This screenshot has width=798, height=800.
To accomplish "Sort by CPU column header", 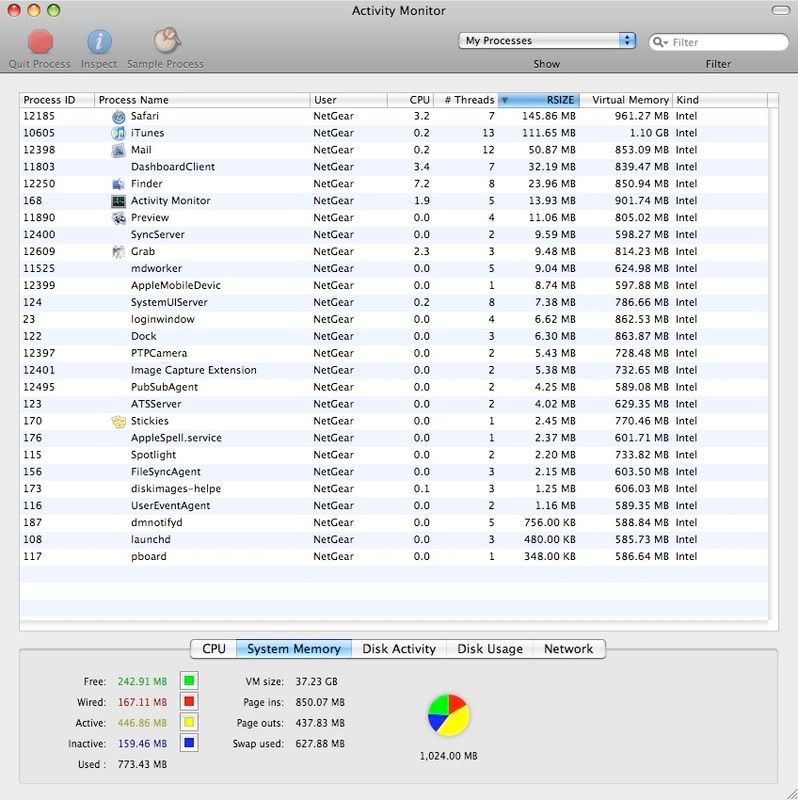I will pyautogui.click(x=411, y=100).
